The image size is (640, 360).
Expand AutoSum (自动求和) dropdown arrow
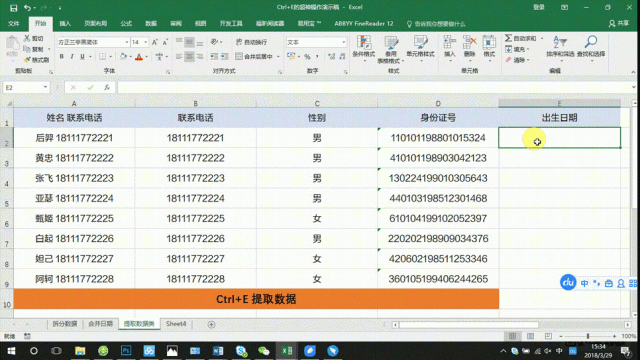click(x=542, y=38)
